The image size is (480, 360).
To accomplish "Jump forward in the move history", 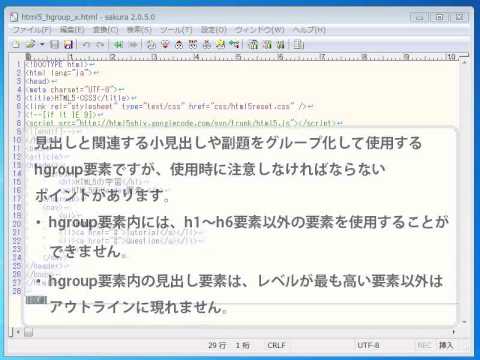I will (x=133, y=44).
